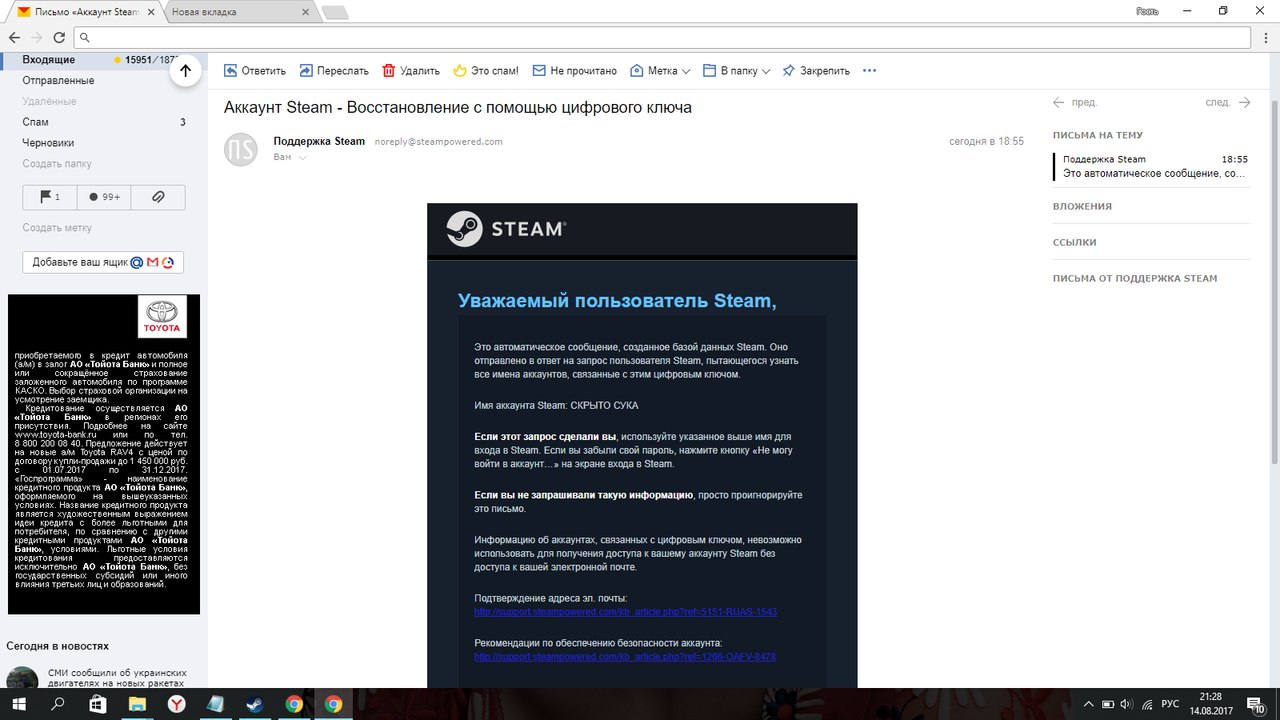Open the Chrome three-dot menu
The image size is (1280, 720).
tap(1265, 37)
